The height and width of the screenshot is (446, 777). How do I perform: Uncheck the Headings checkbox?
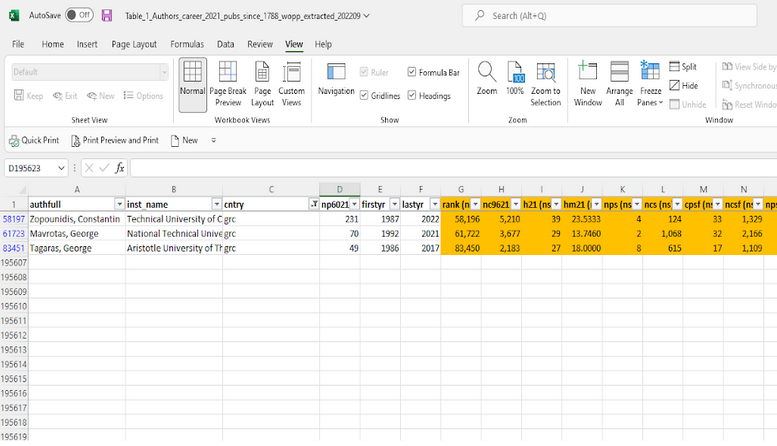[413, 96]
